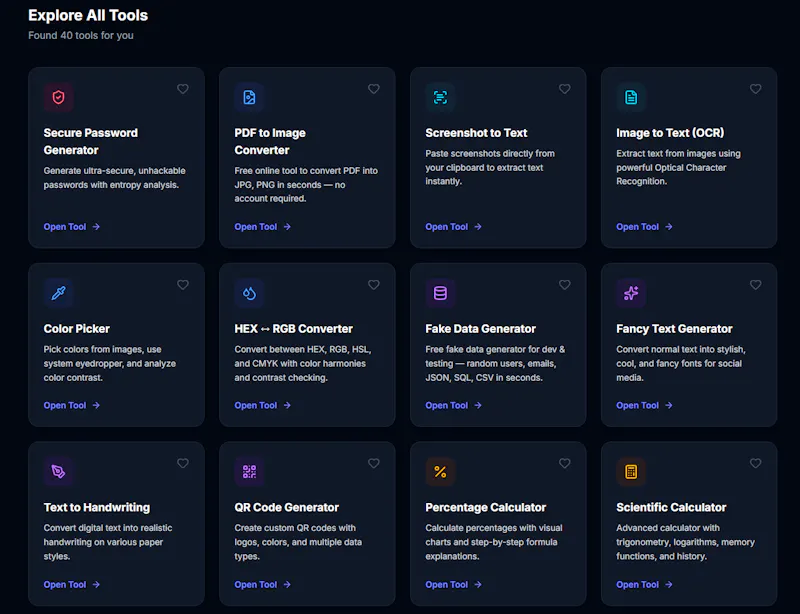Click the QR Code Generator title
Viewport: 800px width, 614px height.
[x=287, y=507]
